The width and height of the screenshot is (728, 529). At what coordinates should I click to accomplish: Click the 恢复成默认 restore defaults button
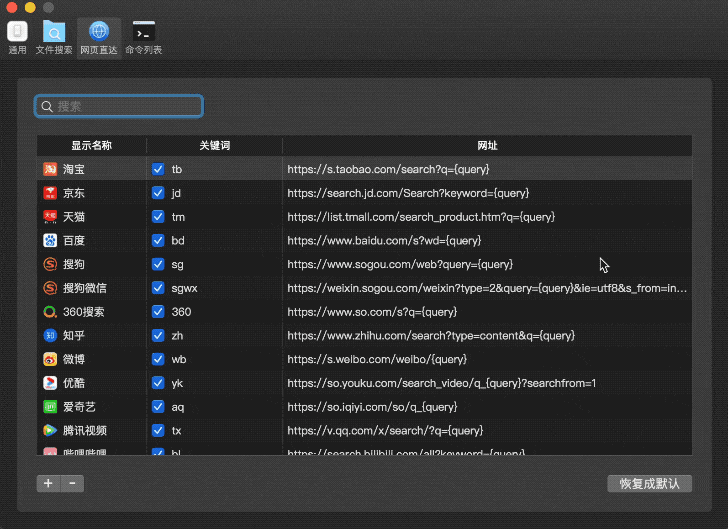[650, 483]
